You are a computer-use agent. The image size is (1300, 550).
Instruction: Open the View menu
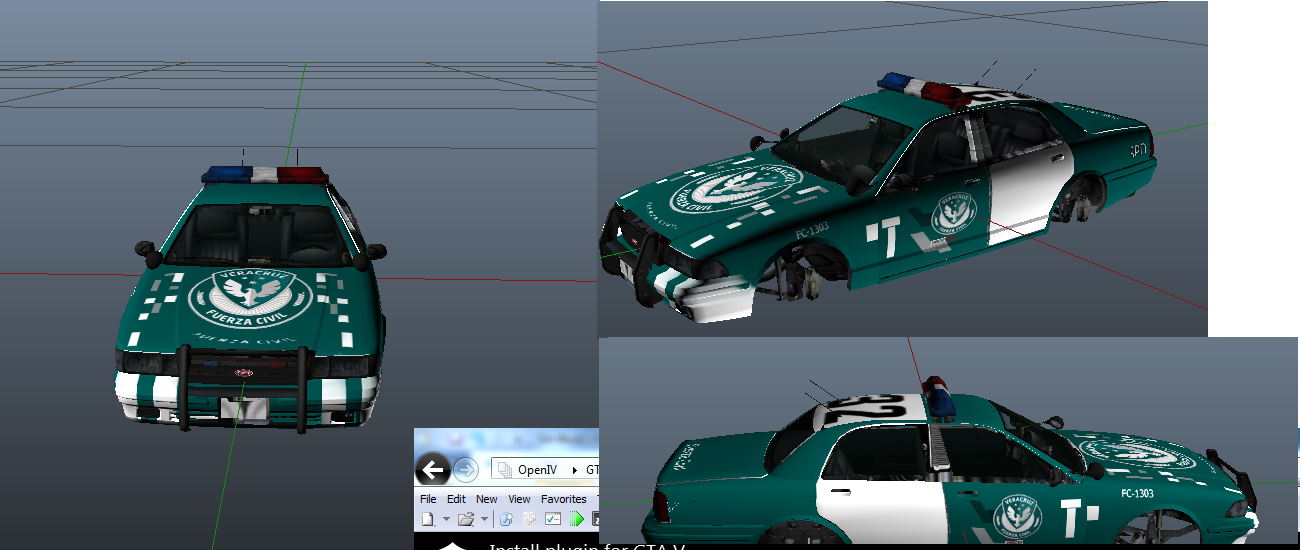[519, 499]
